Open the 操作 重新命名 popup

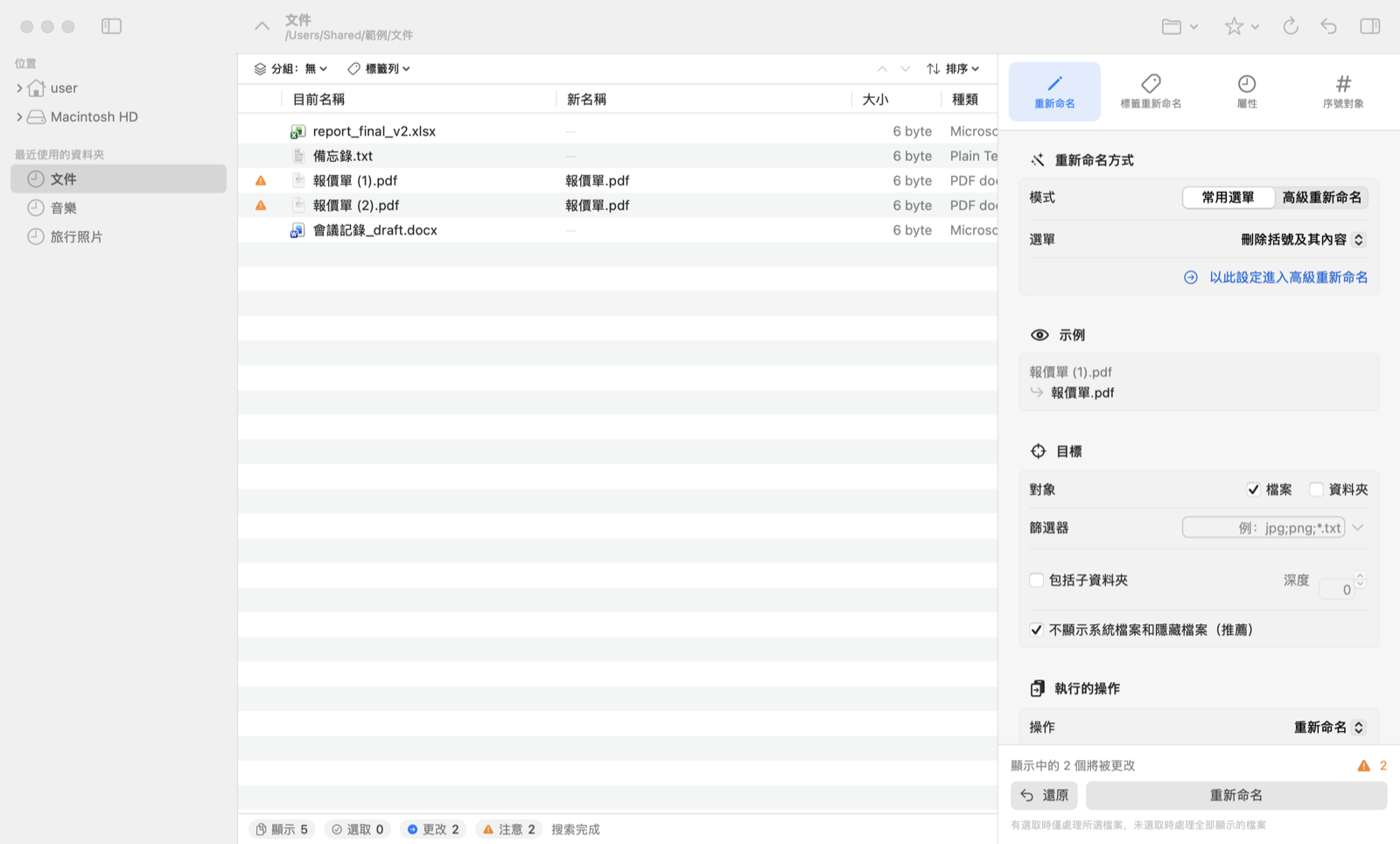[x=1329, y=727]
